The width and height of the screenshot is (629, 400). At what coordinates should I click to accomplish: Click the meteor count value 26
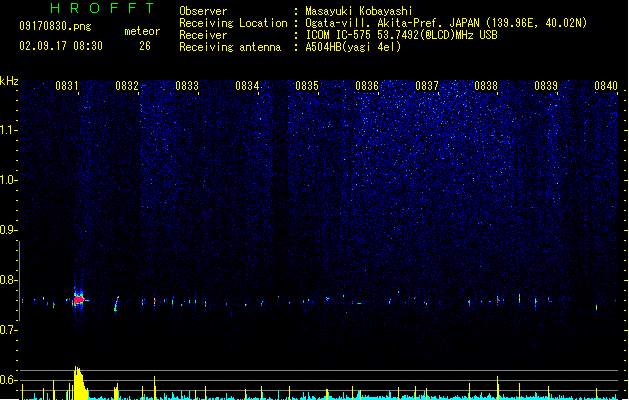(145, 46)
